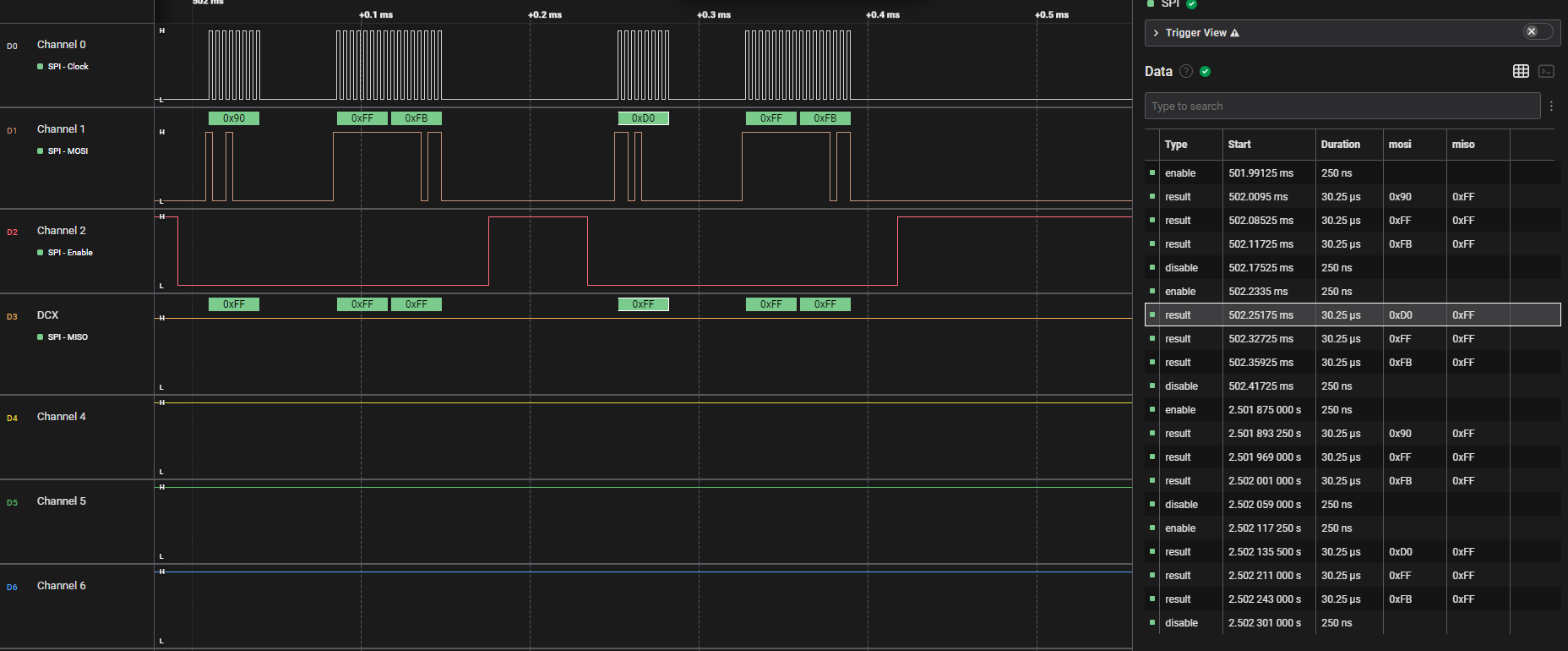
Task: Select the disable row starting at 2.502 301 000 s
Action: point(1353,622)
